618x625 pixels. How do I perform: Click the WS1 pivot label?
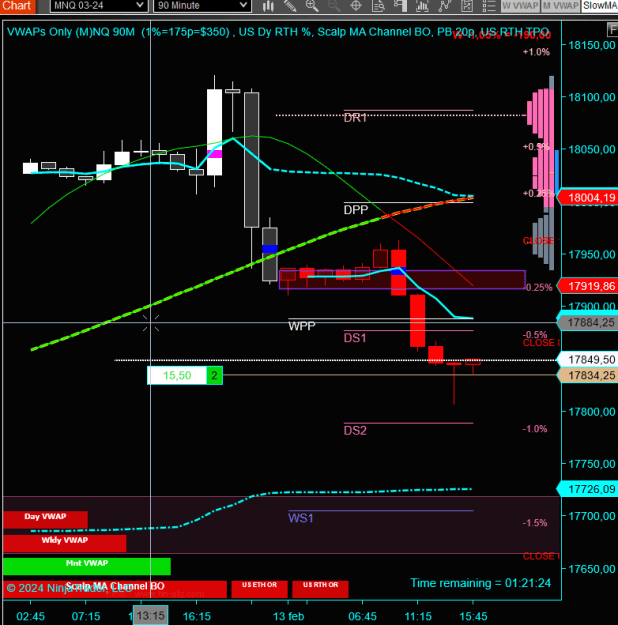[x=301, y=518]
